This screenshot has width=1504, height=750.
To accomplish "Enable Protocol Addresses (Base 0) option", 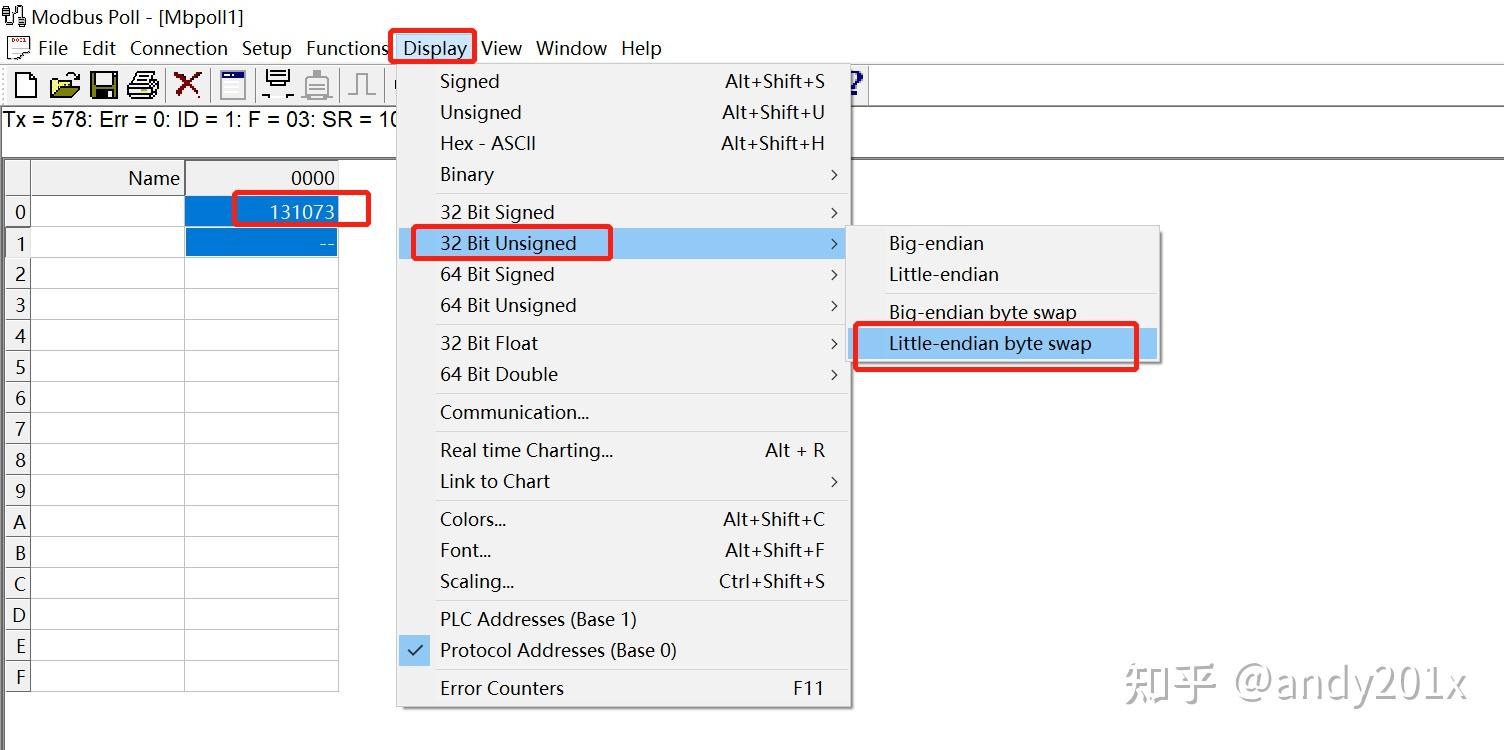I will (558, 651).
